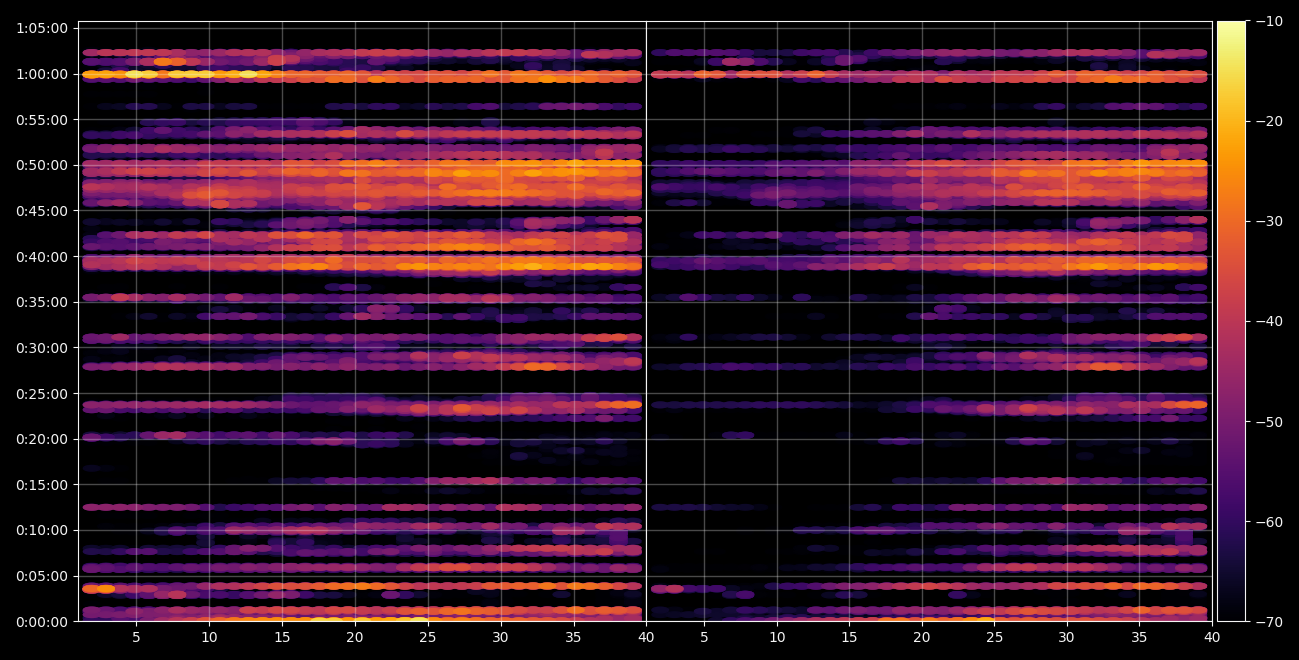Select the 0:50:00 time axis label
Image resolution: width=1299 pixels, height=660 pixels.
(x=41, y=165)
